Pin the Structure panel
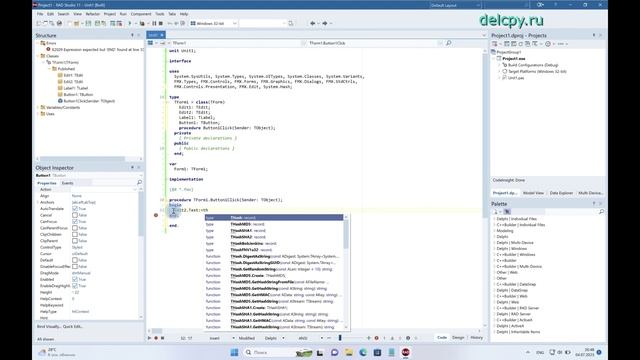Screen dimensions: 640x360 point(132,36)
